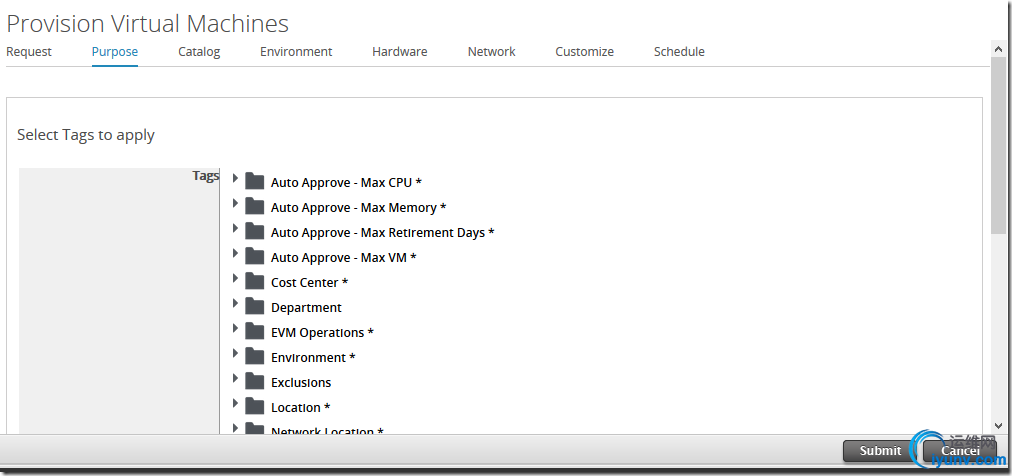Click the Cancel button
Image resolution: width=1012 pixels, height=476 pixels.
(960, 451)
